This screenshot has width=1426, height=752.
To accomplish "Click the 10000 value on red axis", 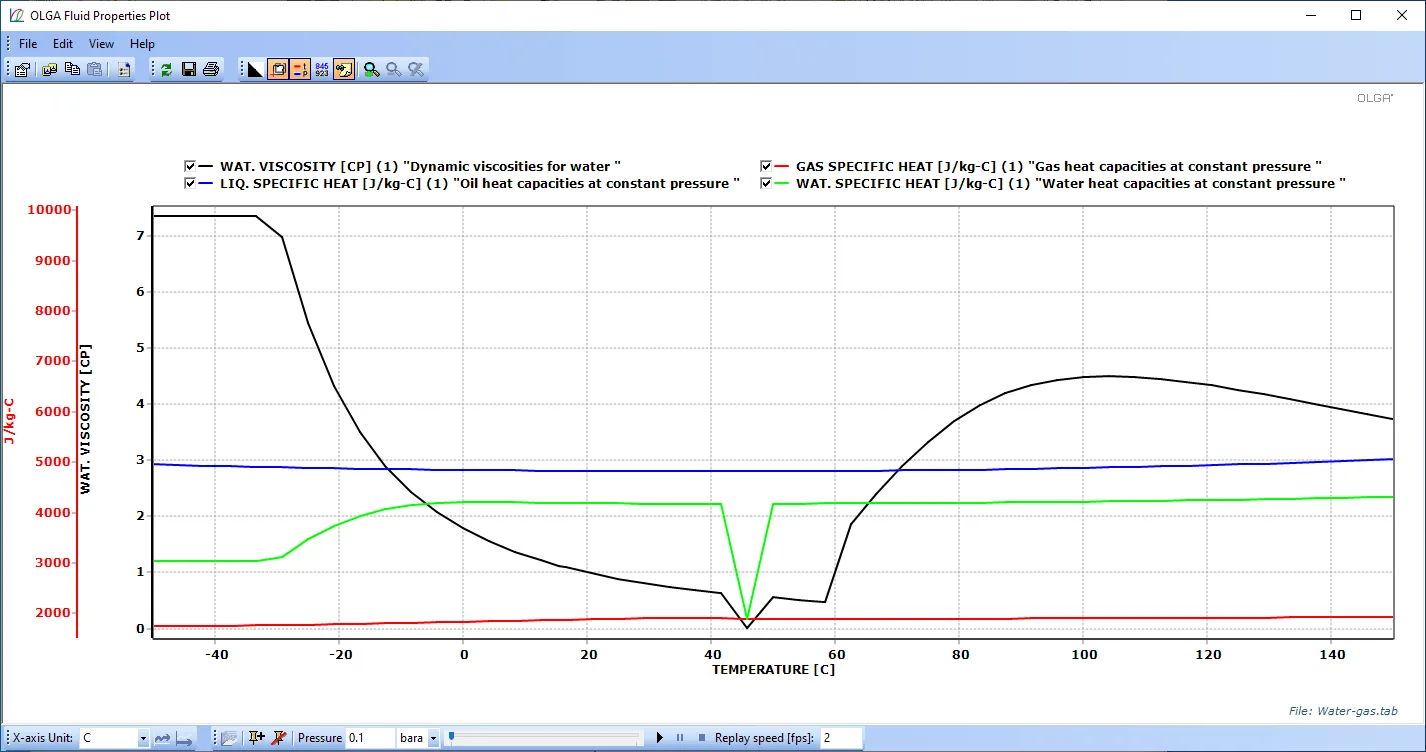I will (x=50, y=210).
